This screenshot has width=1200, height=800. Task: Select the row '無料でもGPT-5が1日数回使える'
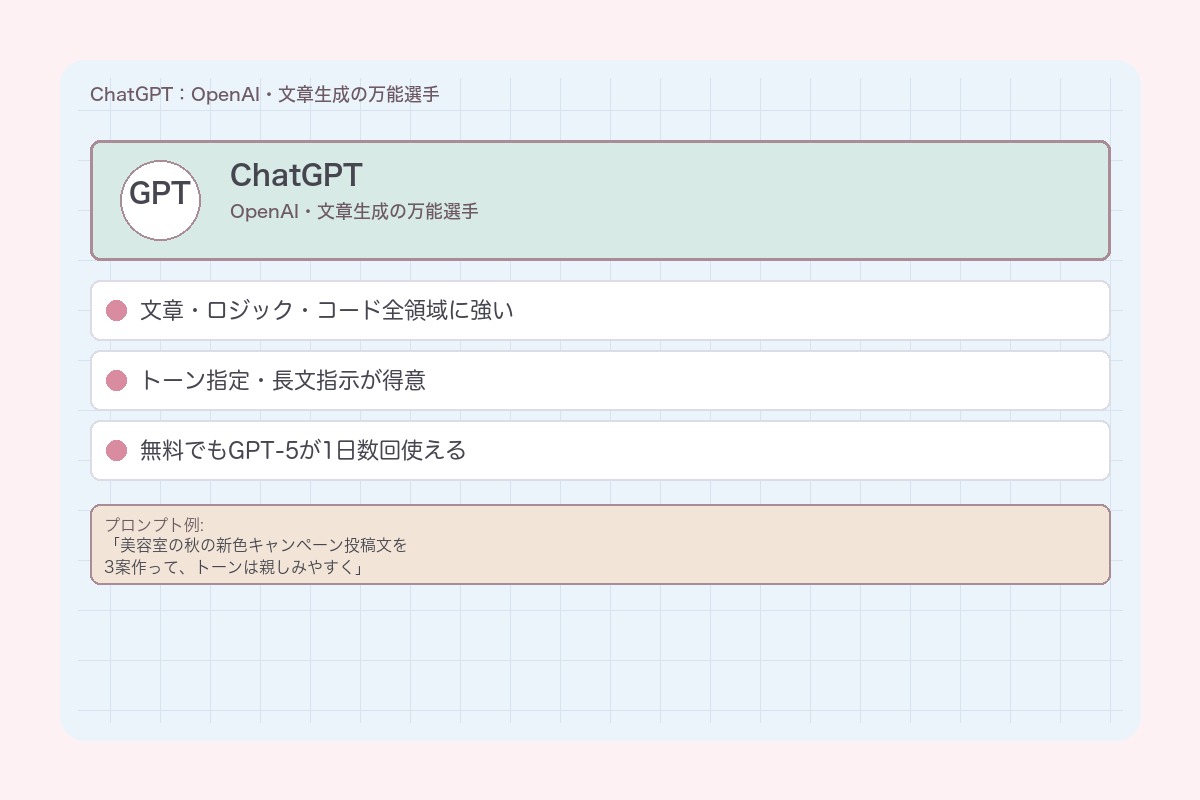[x=600, y=450]
